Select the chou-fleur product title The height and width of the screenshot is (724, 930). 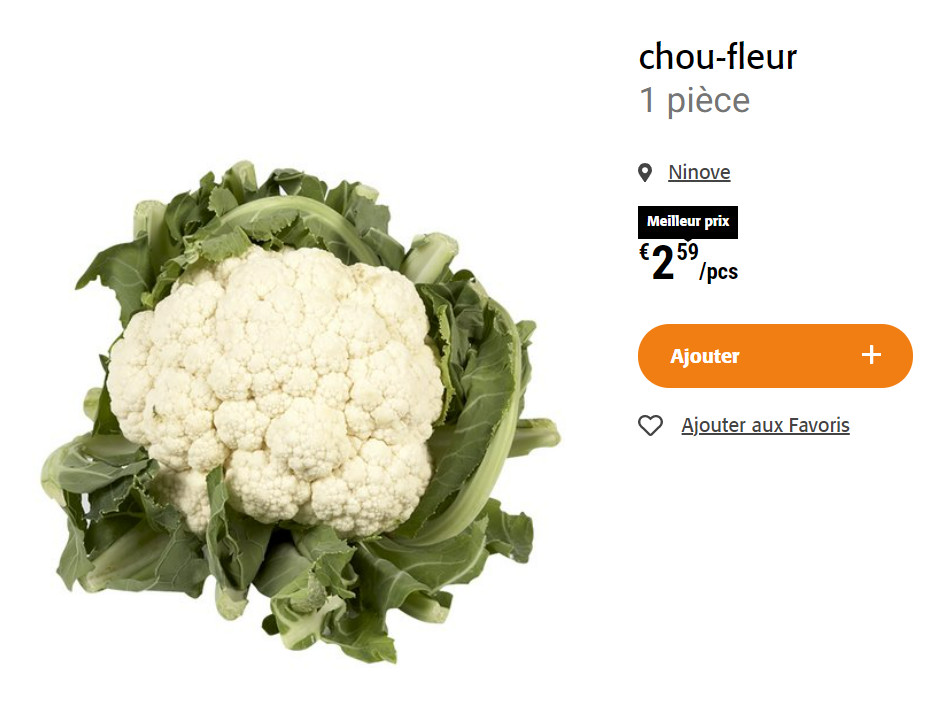[718, 57]
